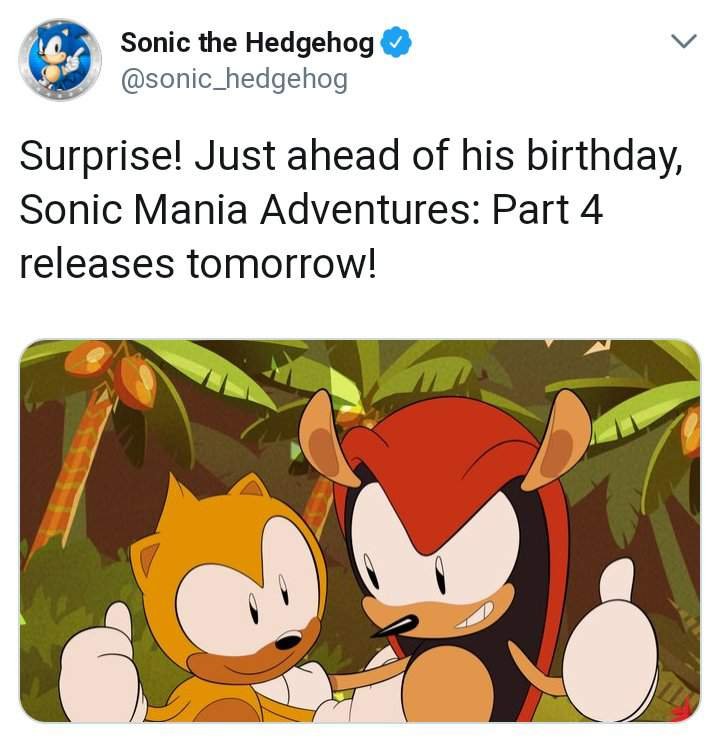Click the red watermark in image corner

click(682, 712)
